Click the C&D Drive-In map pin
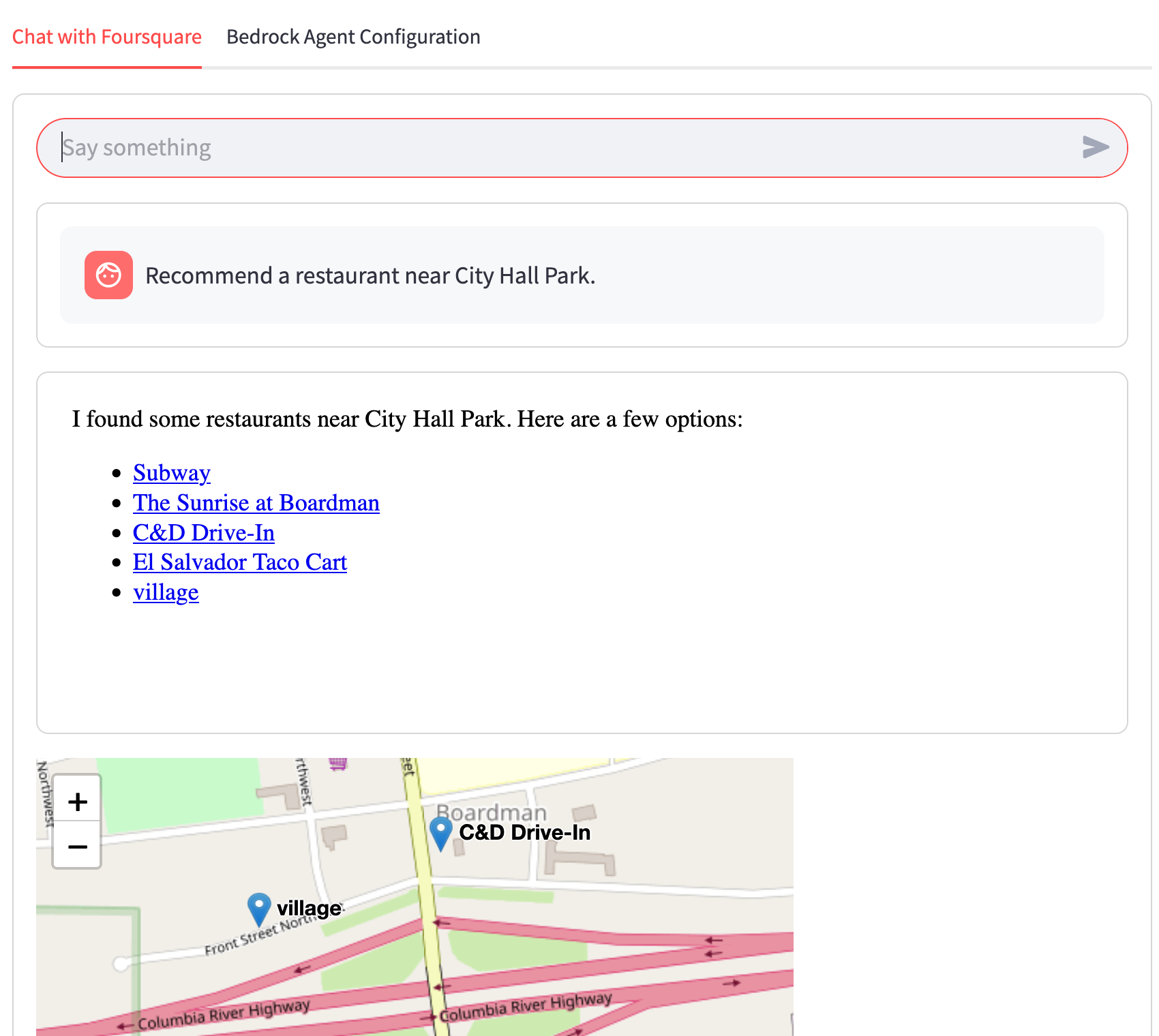Screen dimensions: 1159x1036 [441, 833]
